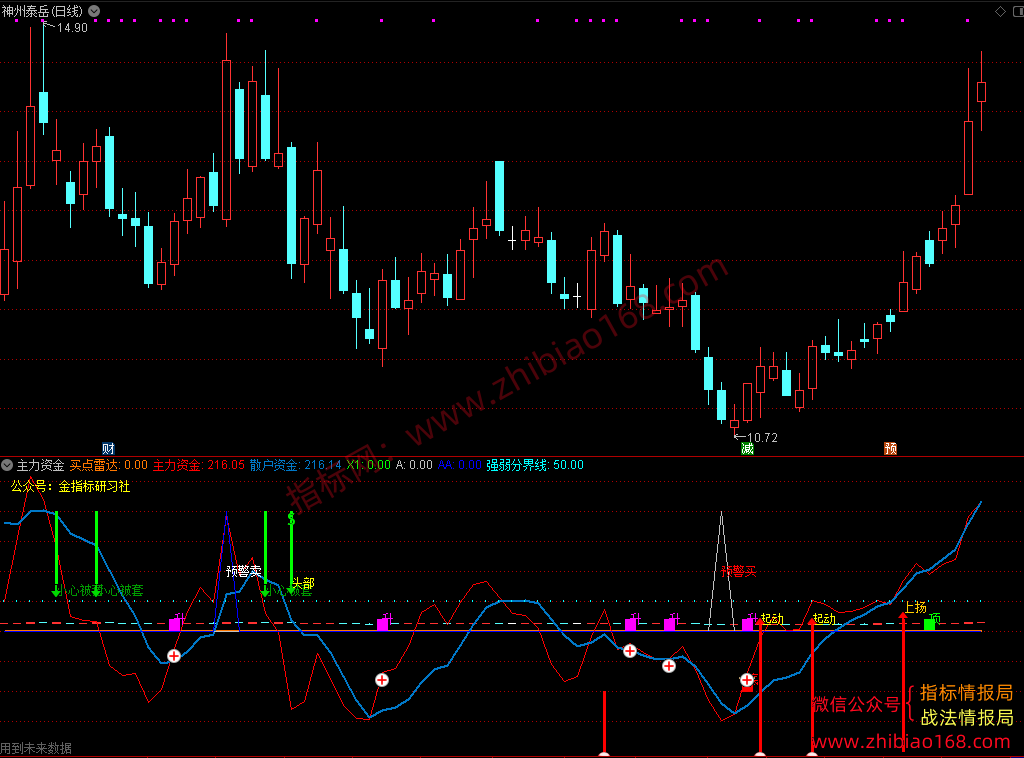Click the 财 info marker on the time axis
The width and height of the screenshot is (1024, 758).
[x=108, y=449]
